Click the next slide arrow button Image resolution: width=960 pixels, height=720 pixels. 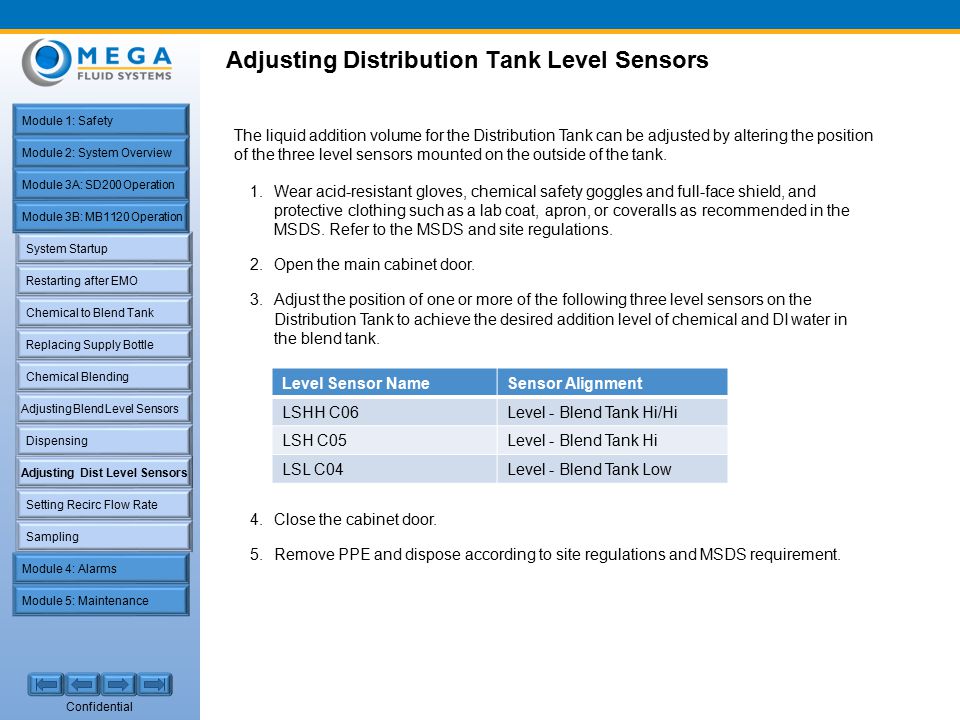point(118,684)
